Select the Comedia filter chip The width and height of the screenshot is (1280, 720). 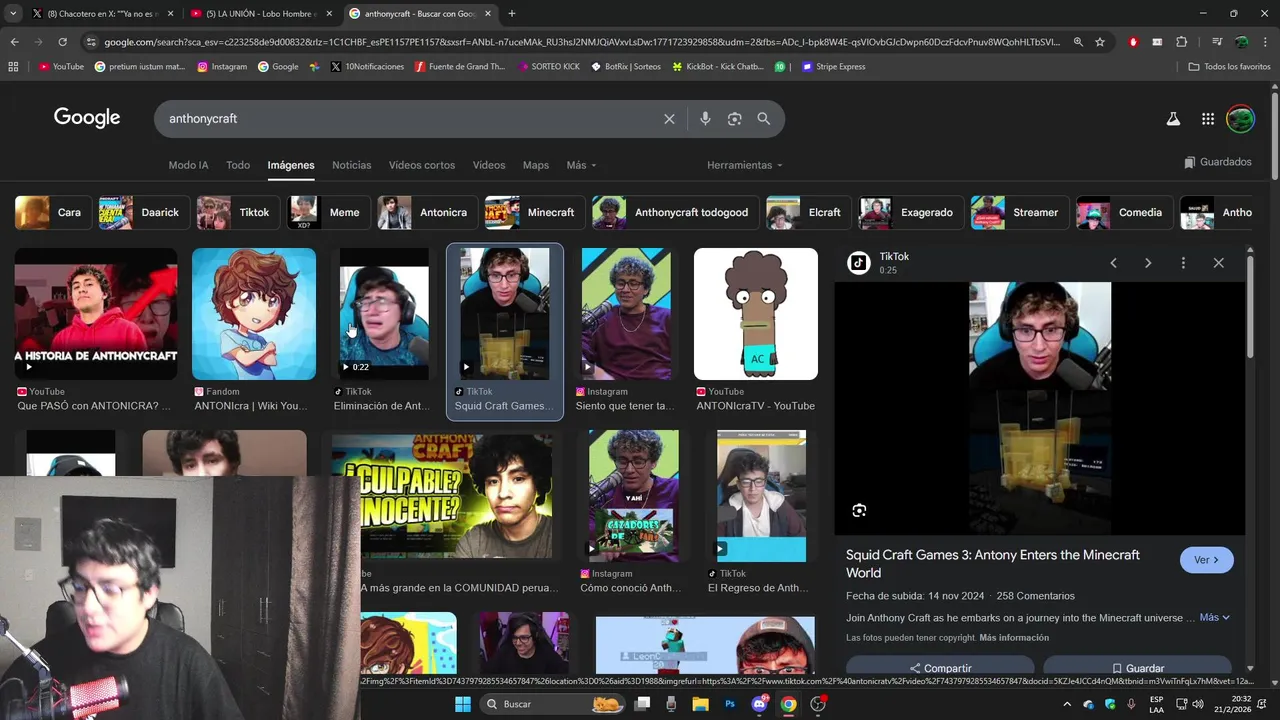coord(1123,213)
